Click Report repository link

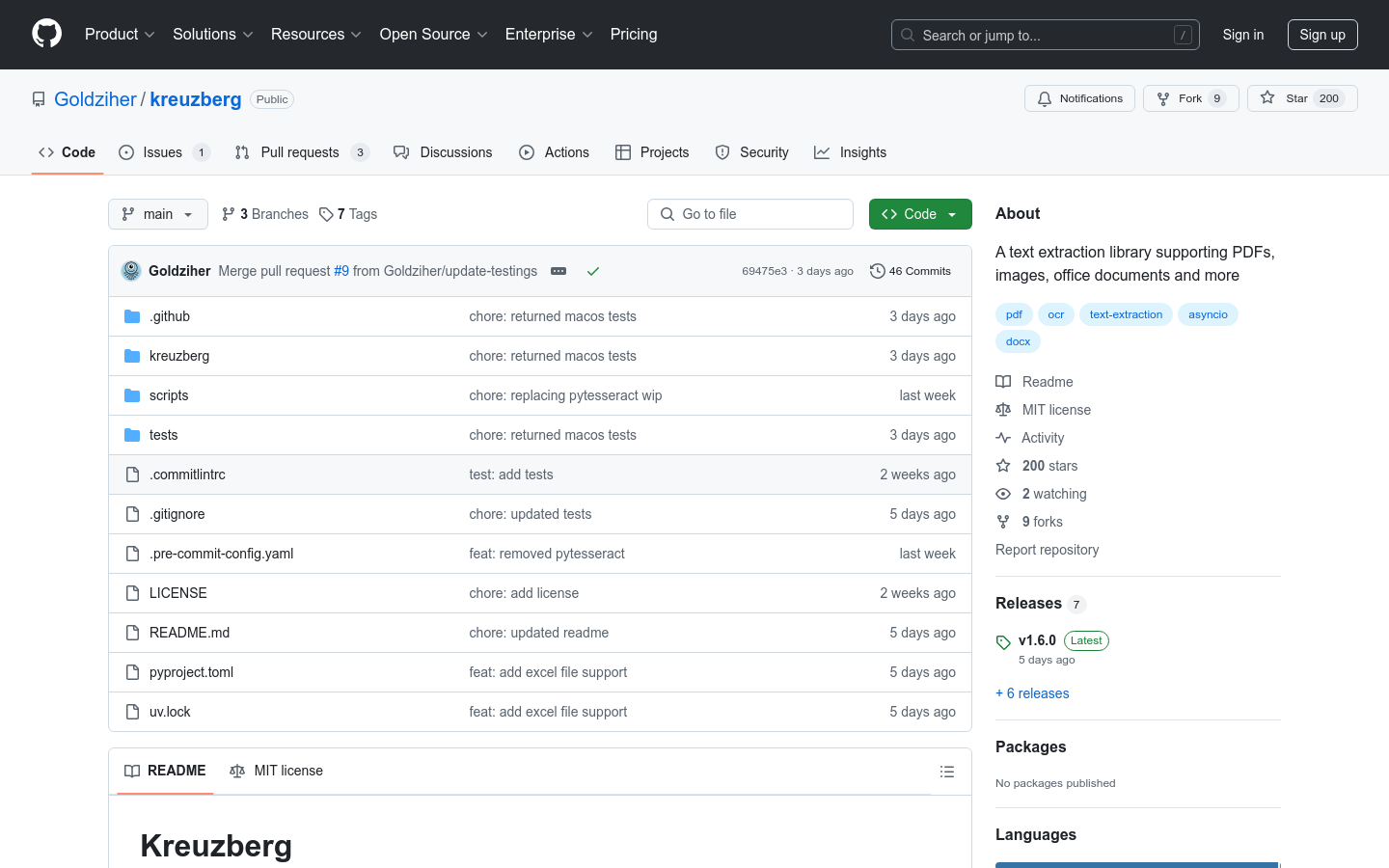[1047, 550]
